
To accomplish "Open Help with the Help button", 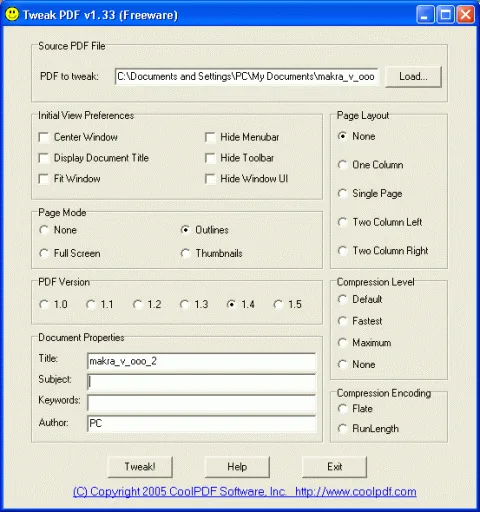I will (237, 467).
